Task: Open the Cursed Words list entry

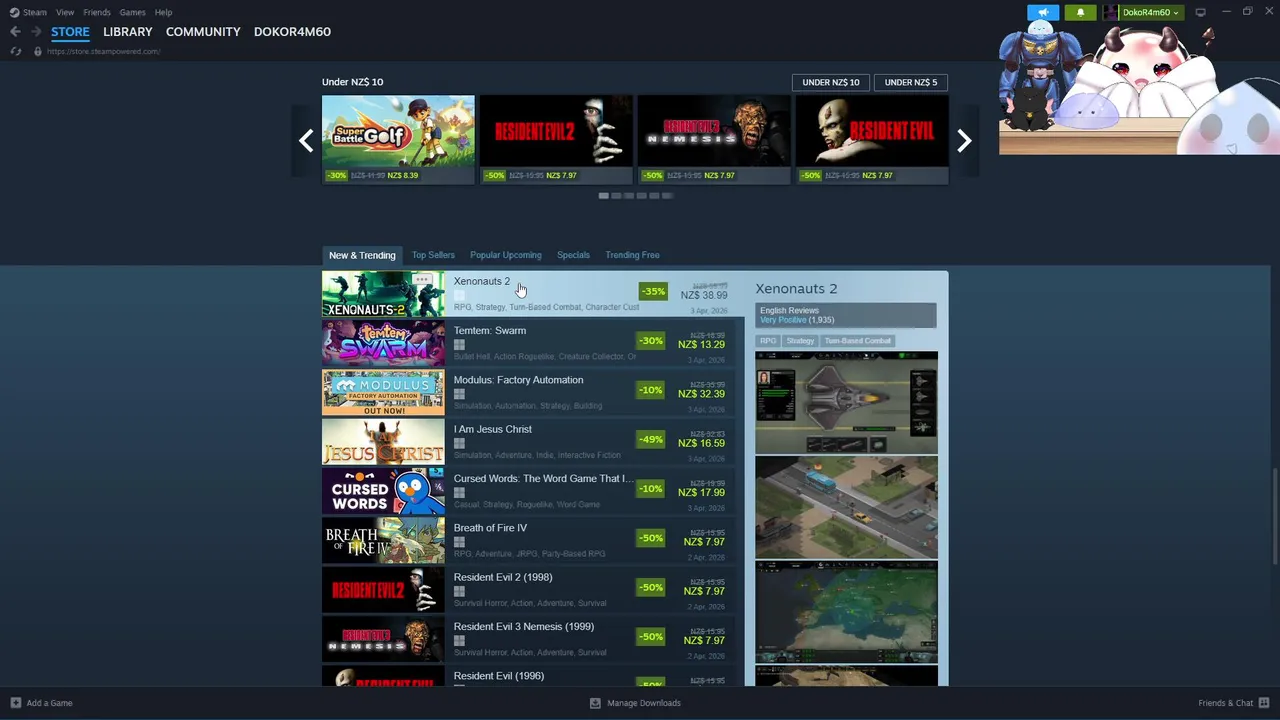Action: 528,491
